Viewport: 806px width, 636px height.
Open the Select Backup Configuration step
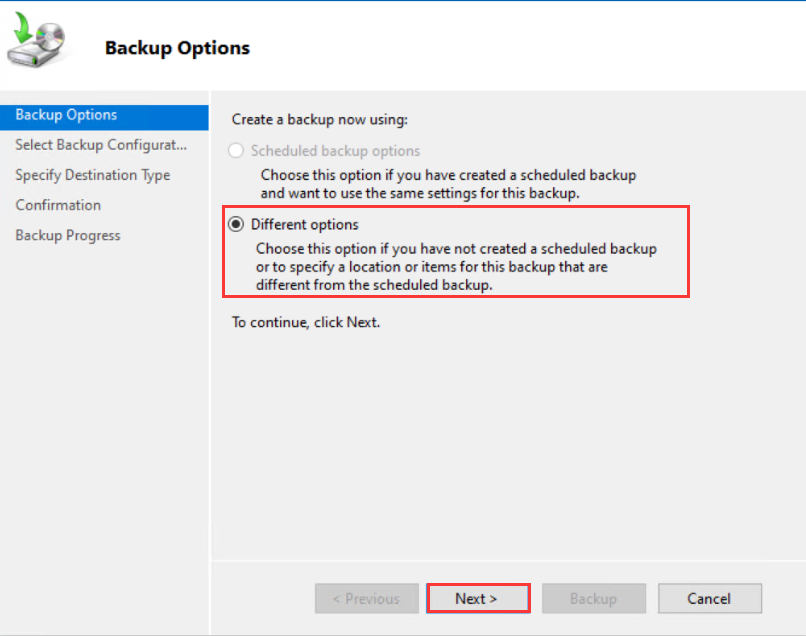click(100, 145)
